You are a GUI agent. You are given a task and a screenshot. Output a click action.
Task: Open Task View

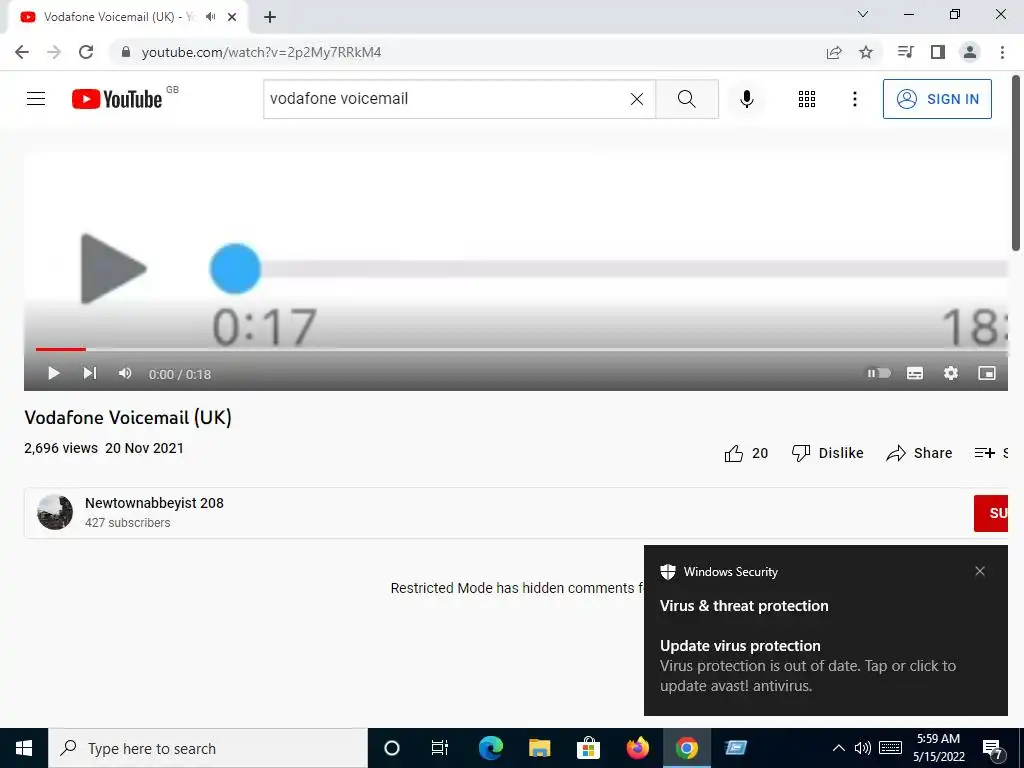pos(440,748)
